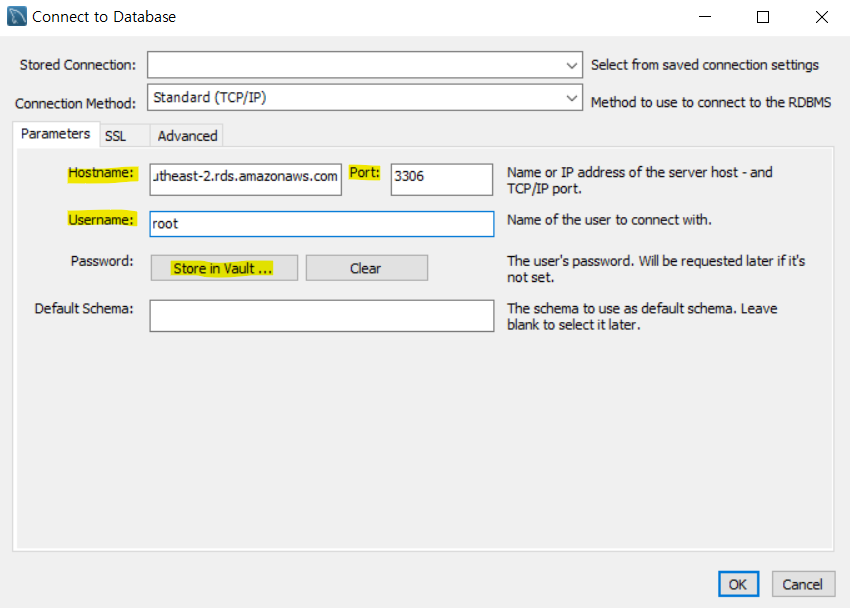Close the Connect to Database window

point(822,17)
